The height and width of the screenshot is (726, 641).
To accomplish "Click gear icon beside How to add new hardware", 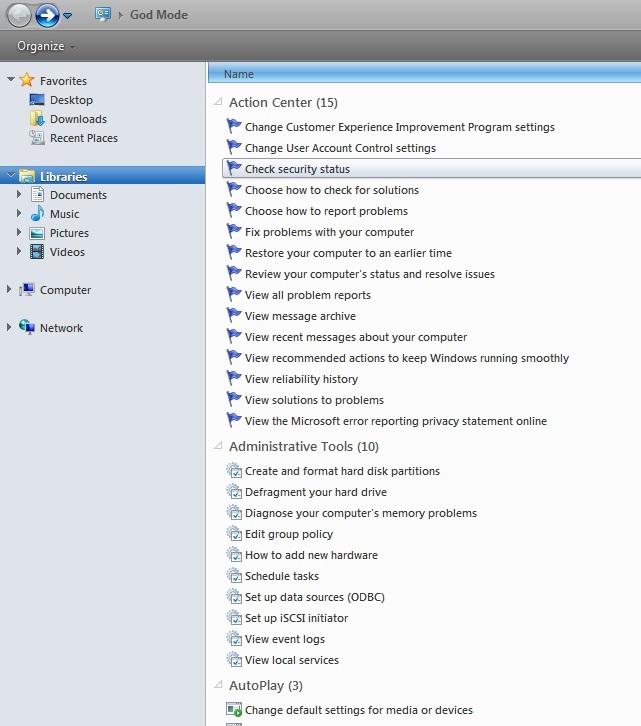I will pos(234,554).
